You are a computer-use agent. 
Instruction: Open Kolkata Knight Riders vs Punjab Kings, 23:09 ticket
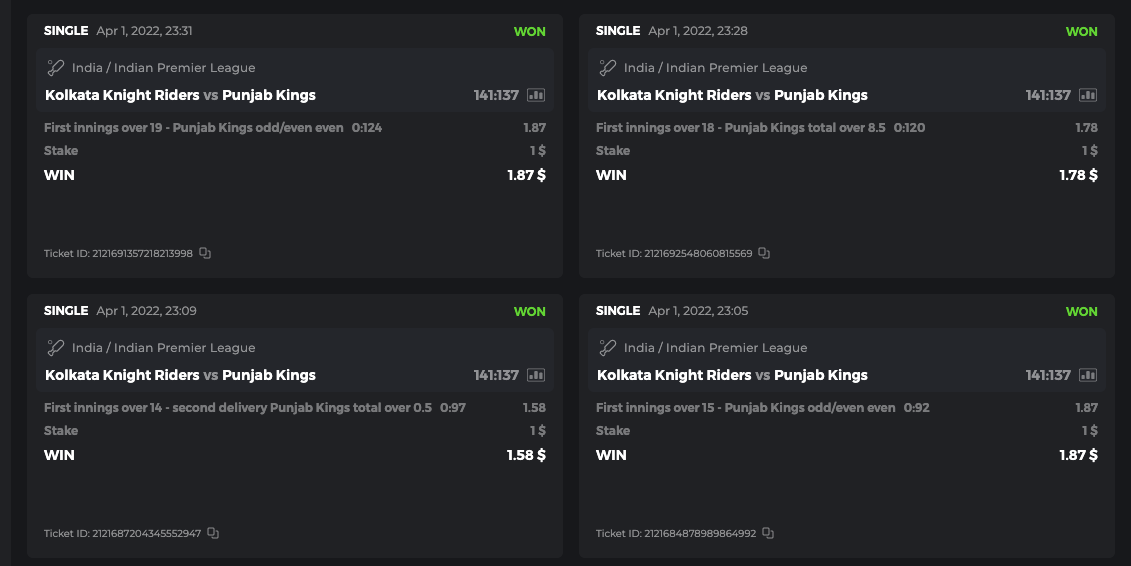(x=180, y=376)
